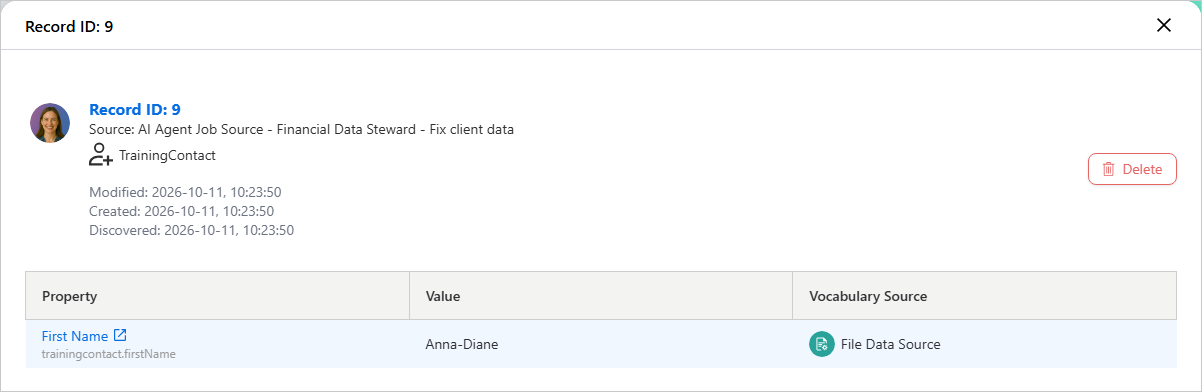
Task: Click the TrainingContact entity type label
Action: click(167, 155)
